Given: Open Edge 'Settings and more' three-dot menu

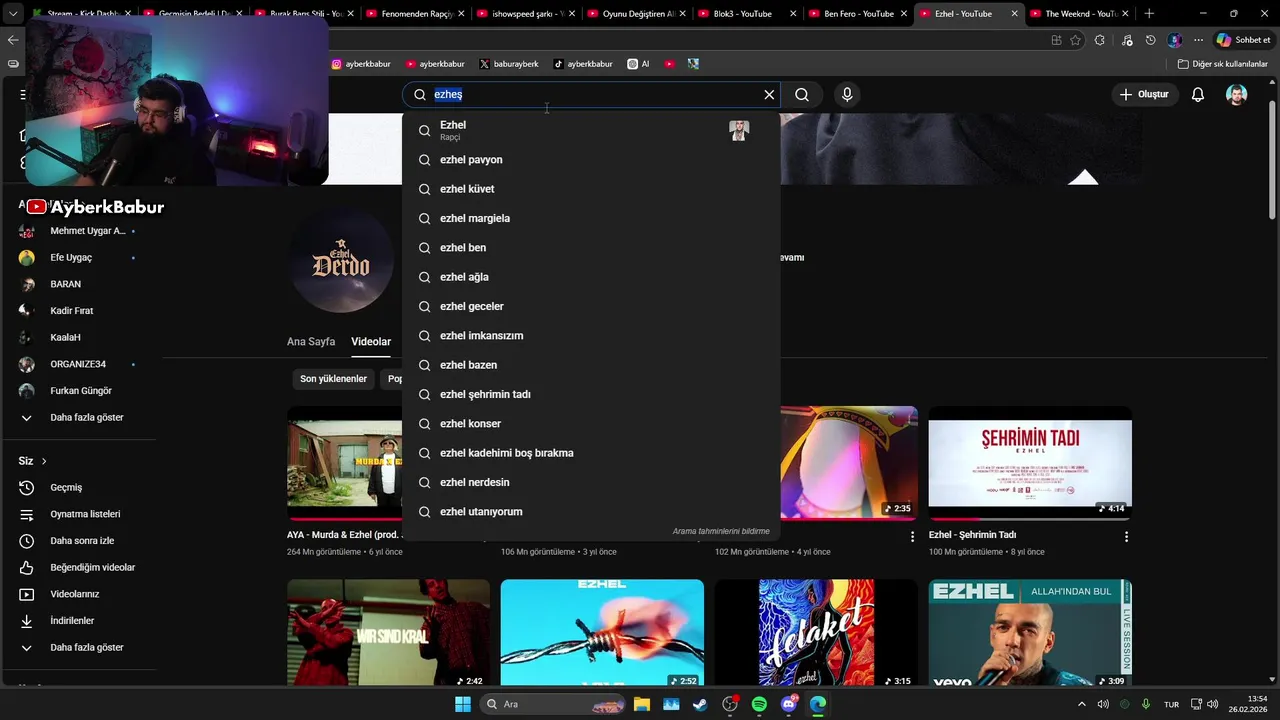Looking at the screenshot, I should point(1198,40).
